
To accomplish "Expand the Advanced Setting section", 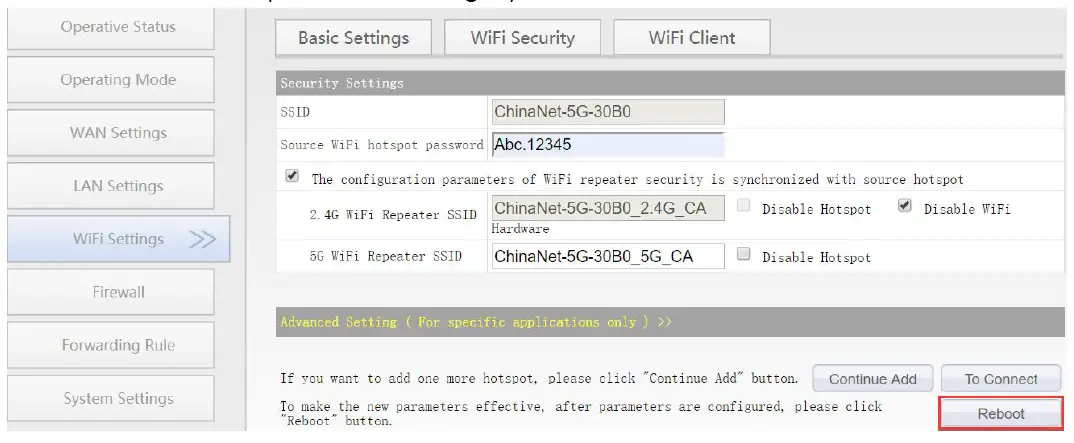I will tap(475, 322).
